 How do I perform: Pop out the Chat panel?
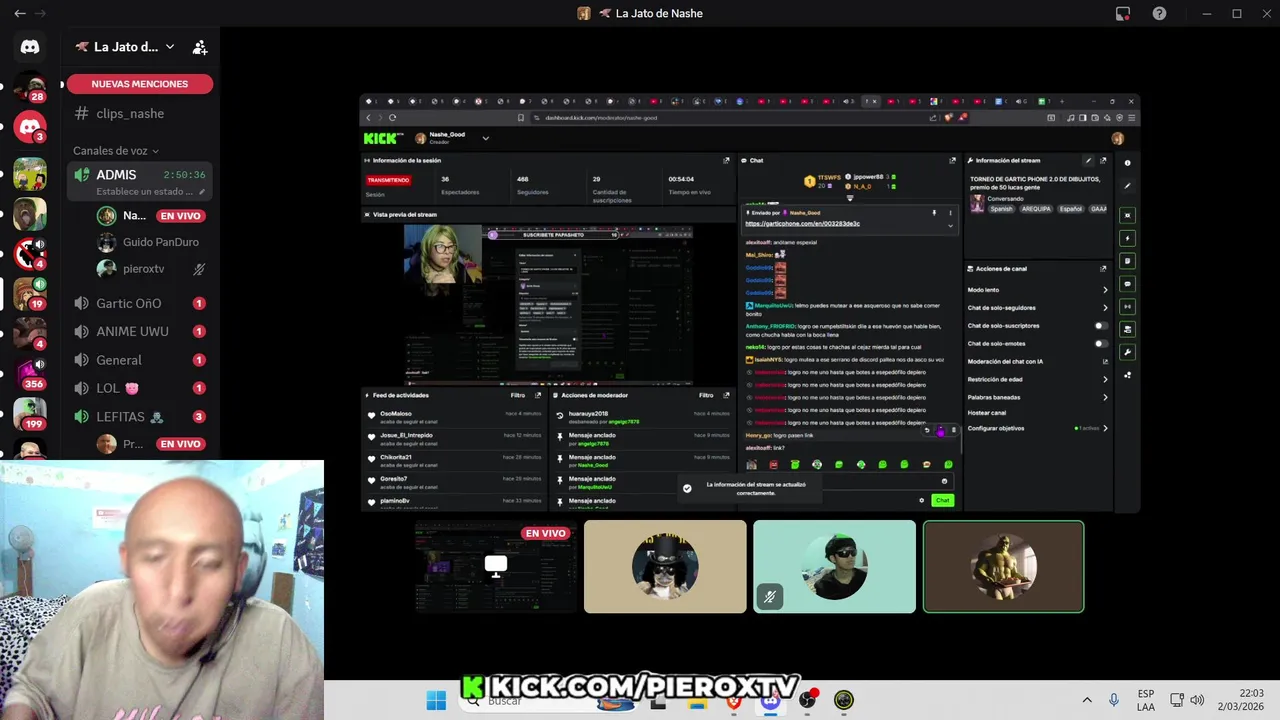(x=952, y=160)
